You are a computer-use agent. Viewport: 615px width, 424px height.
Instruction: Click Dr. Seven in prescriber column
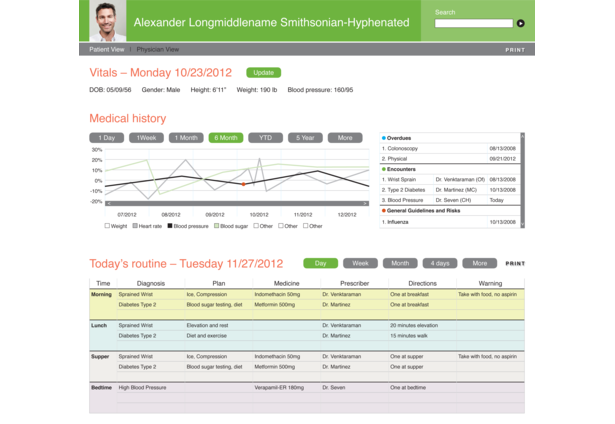point(354,388)
